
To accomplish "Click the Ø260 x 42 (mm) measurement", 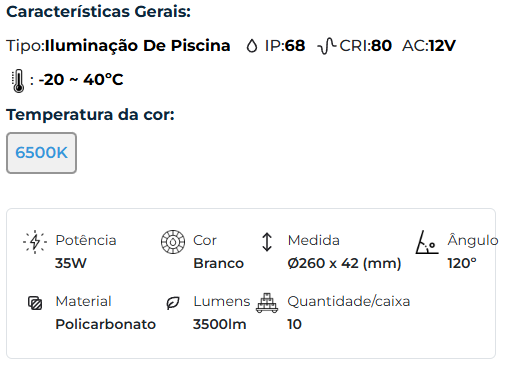I will [x=344, y=263].
